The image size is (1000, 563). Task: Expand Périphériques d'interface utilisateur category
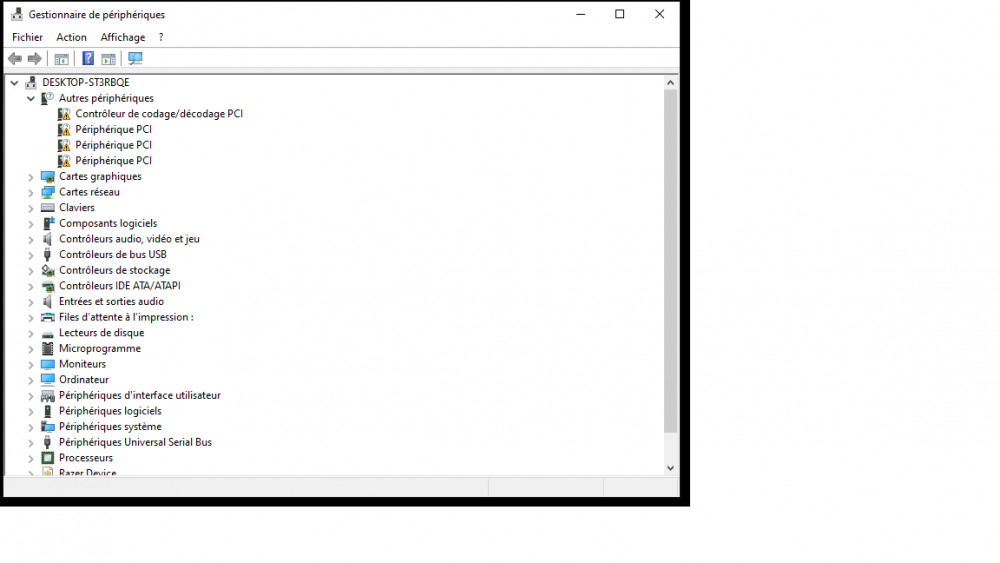31,396
